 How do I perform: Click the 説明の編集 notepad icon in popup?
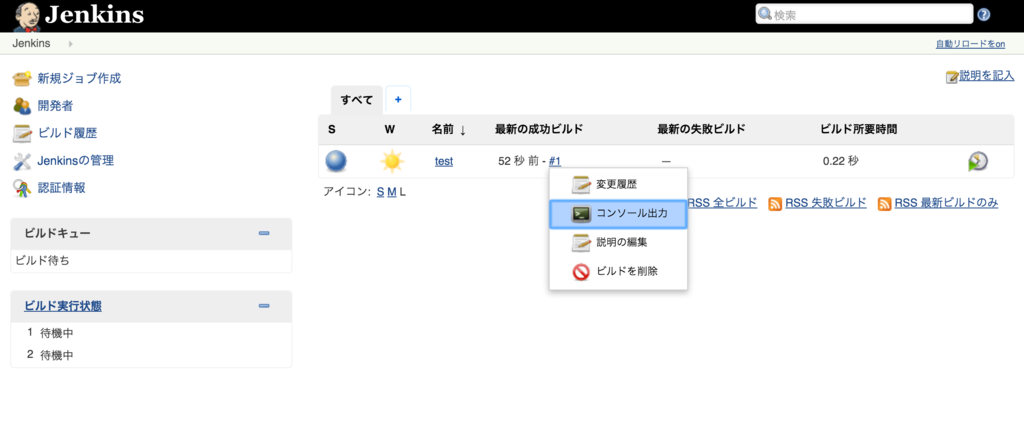581,242
